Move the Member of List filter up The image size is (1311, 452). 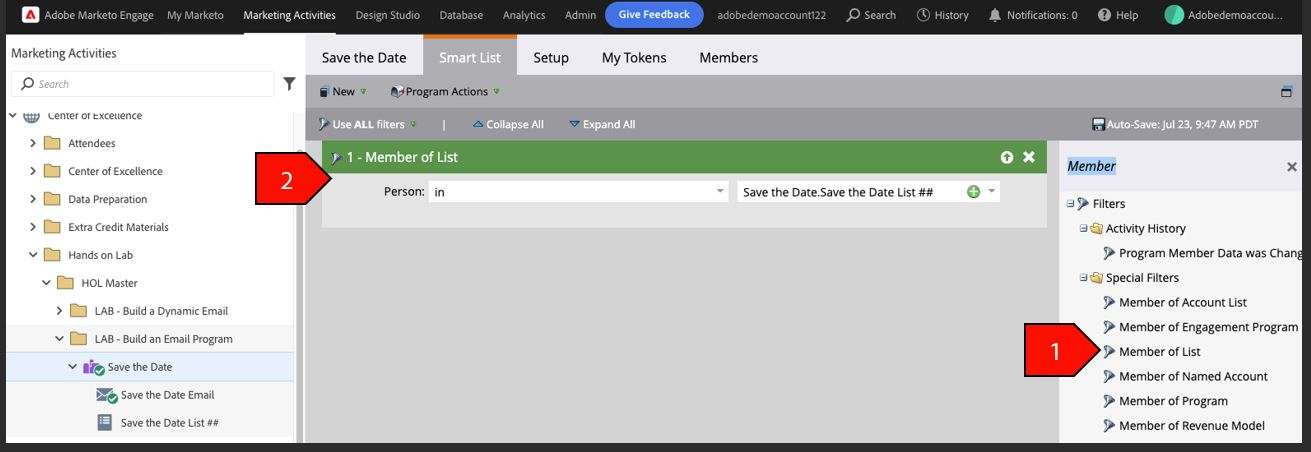1007,157
